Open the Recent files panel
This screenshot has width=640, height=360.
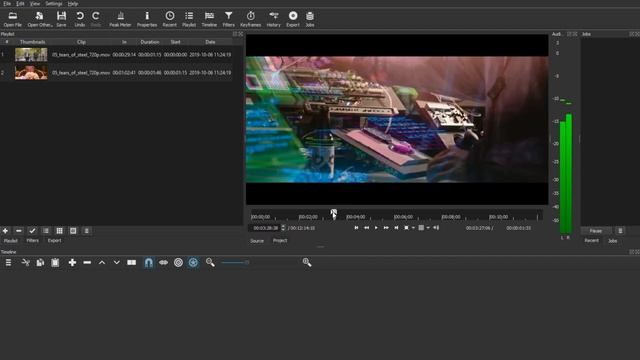169,19
